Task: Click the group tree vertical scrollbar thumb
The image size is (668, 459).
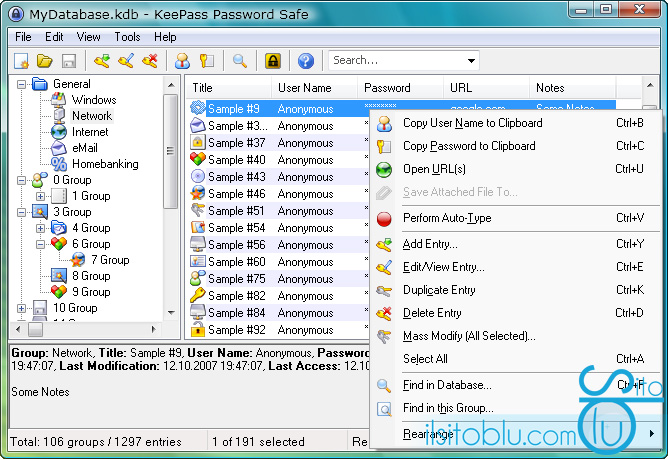Action: click(171, 151)
